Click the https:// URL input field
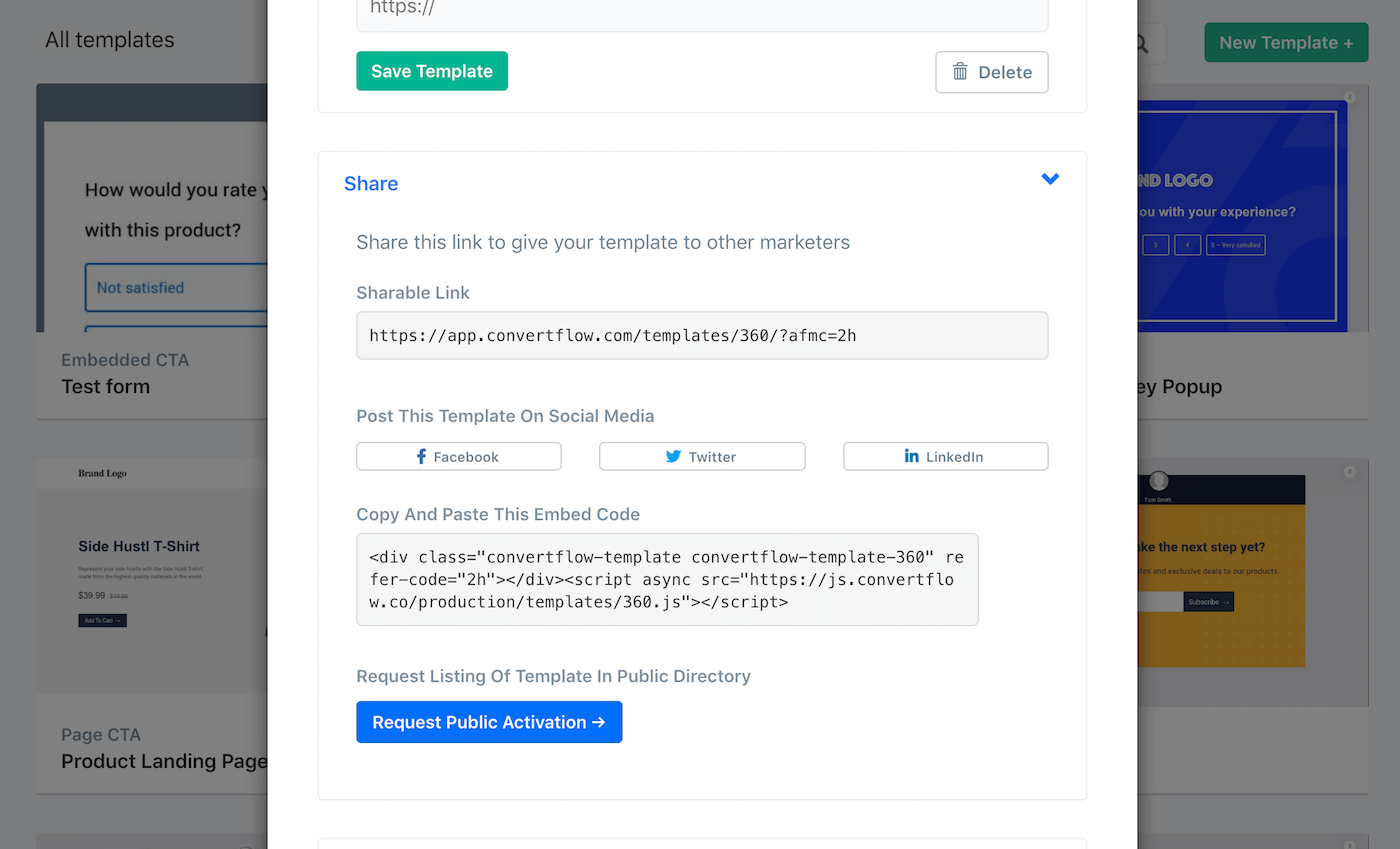Image resolution: width=1400 pixels, height=849 pixels. click(701, 10)
